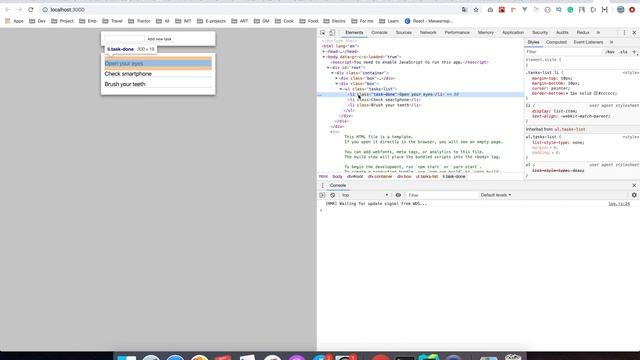Show more Styles pane tabs chevron
The image size is (640, 360).
611,42
